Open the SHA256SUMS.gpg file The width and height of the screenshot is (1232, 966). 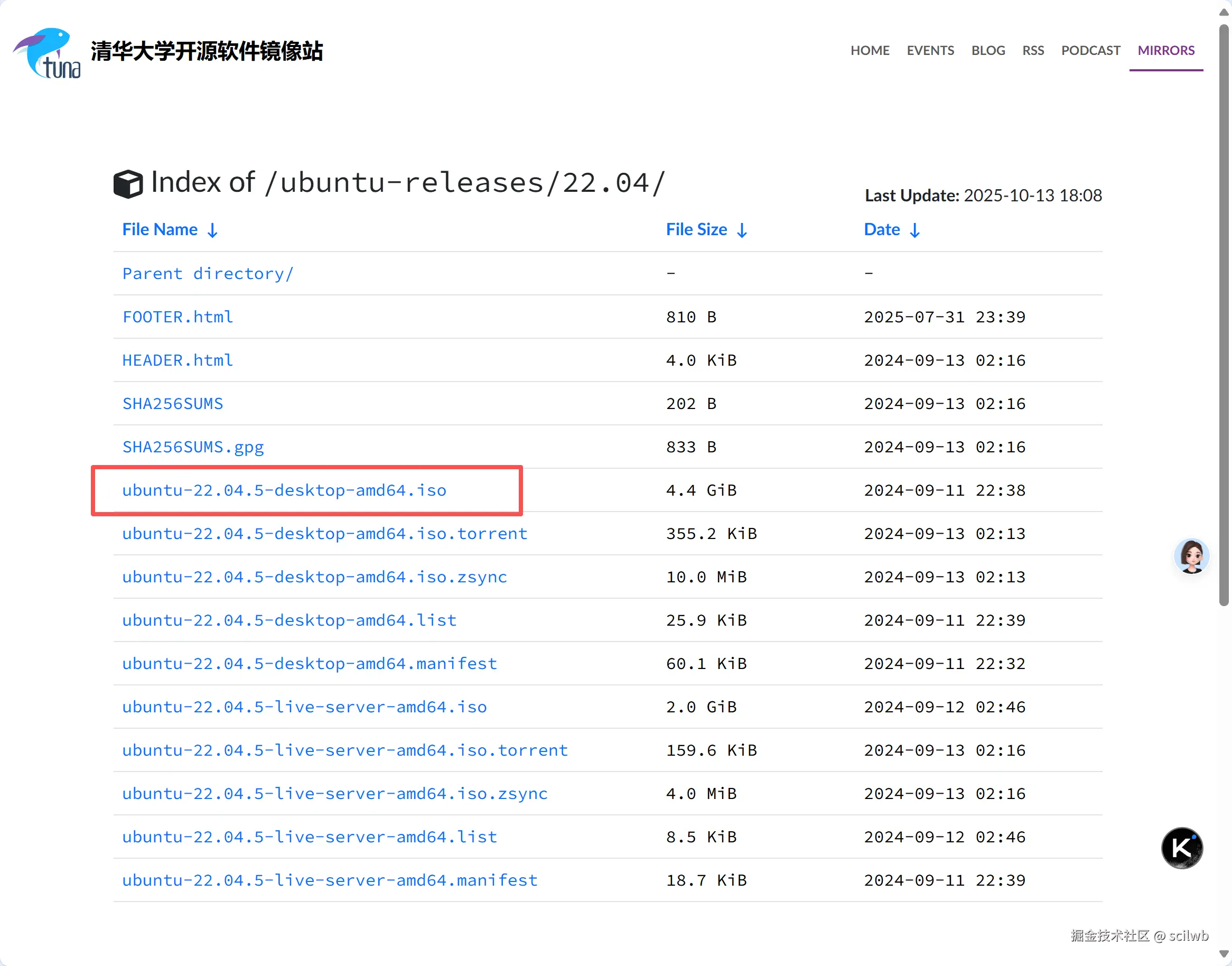tap(193, 447)
